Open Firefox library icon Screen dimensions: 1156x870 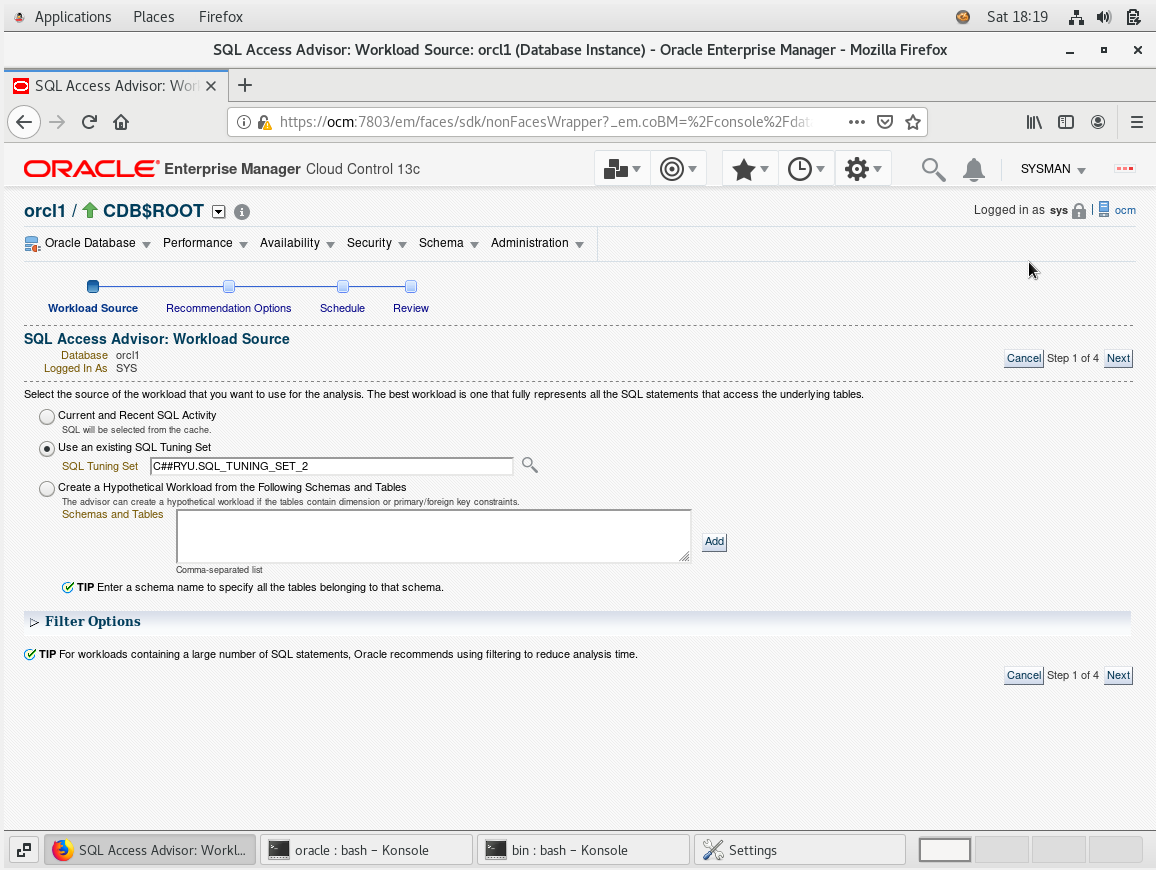click(1034, 122)
